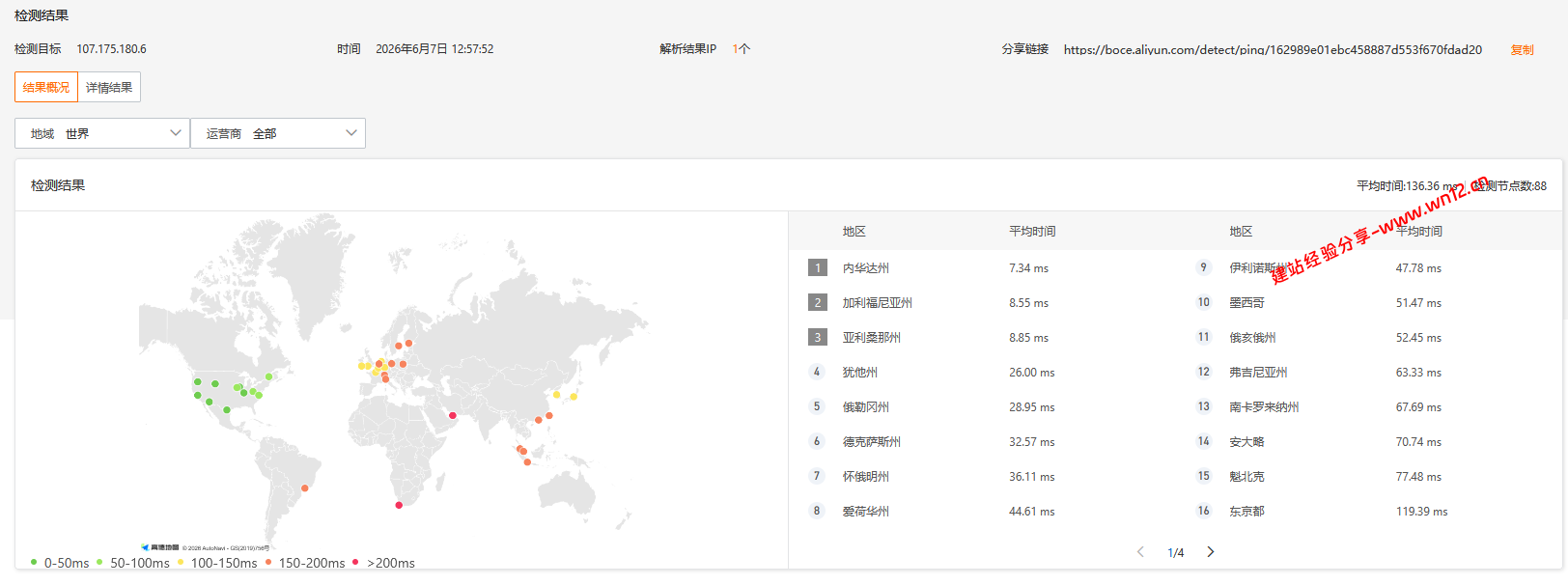This screenshot has width=1568, height=585.
Task: Click the >200ms red legend entry
Action: [x=383, y=563]
